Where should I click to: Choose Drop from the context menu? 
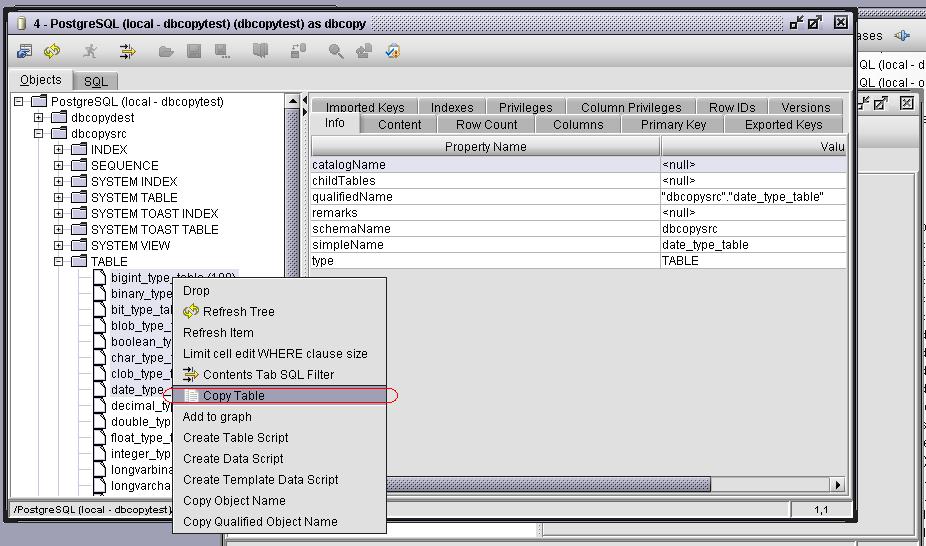tap(197, 291)
